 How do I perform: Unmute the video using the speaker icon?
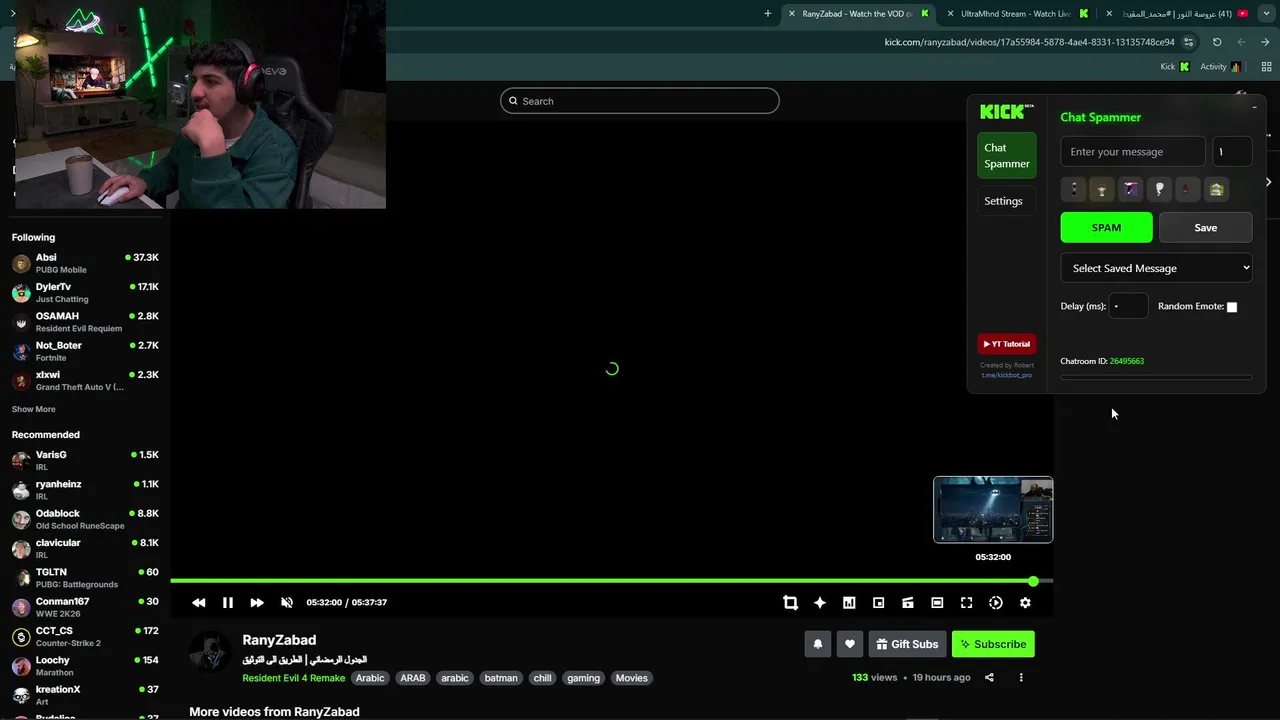click(287, 602)
